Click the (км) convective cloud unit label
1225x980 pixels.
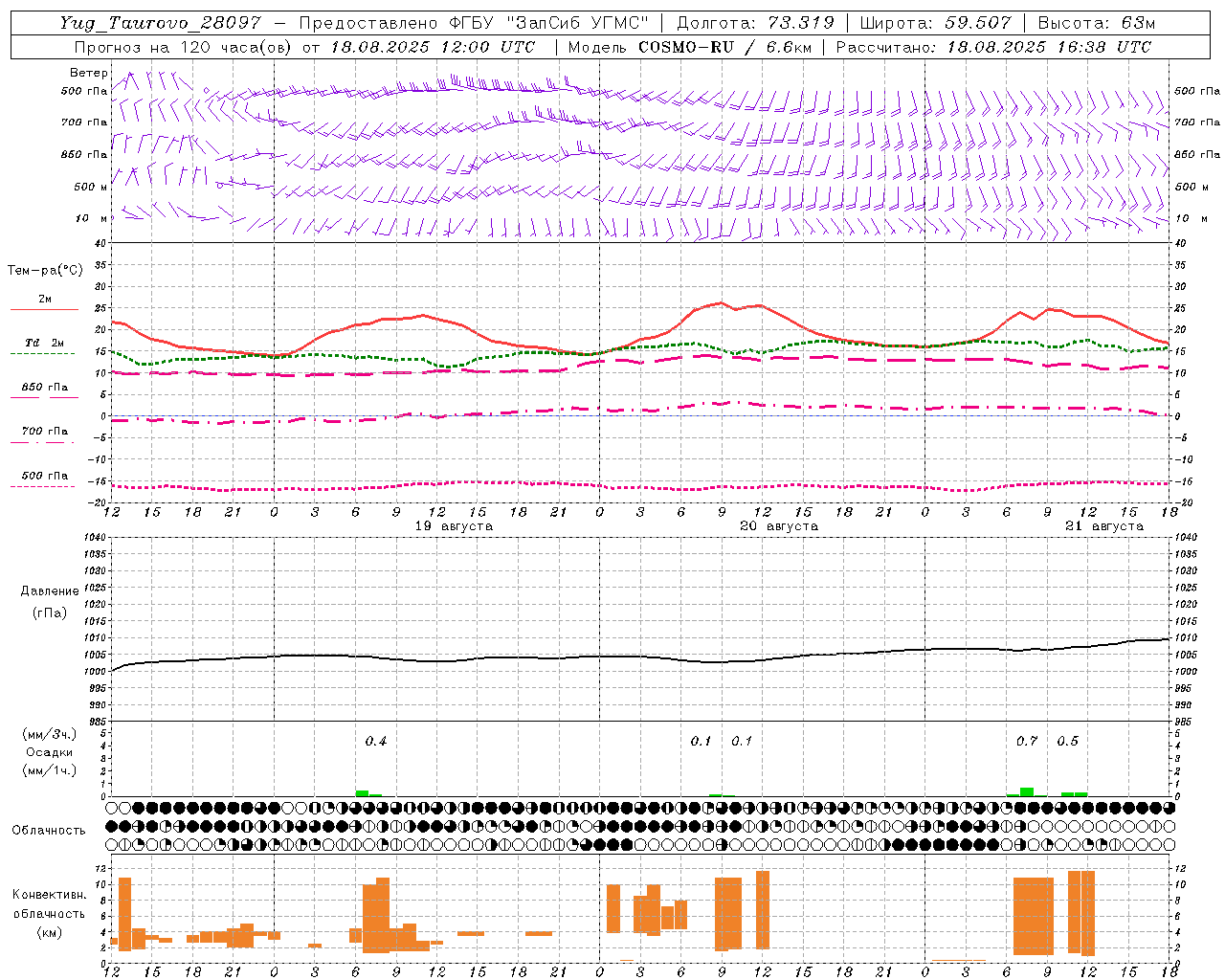point(49,932)
